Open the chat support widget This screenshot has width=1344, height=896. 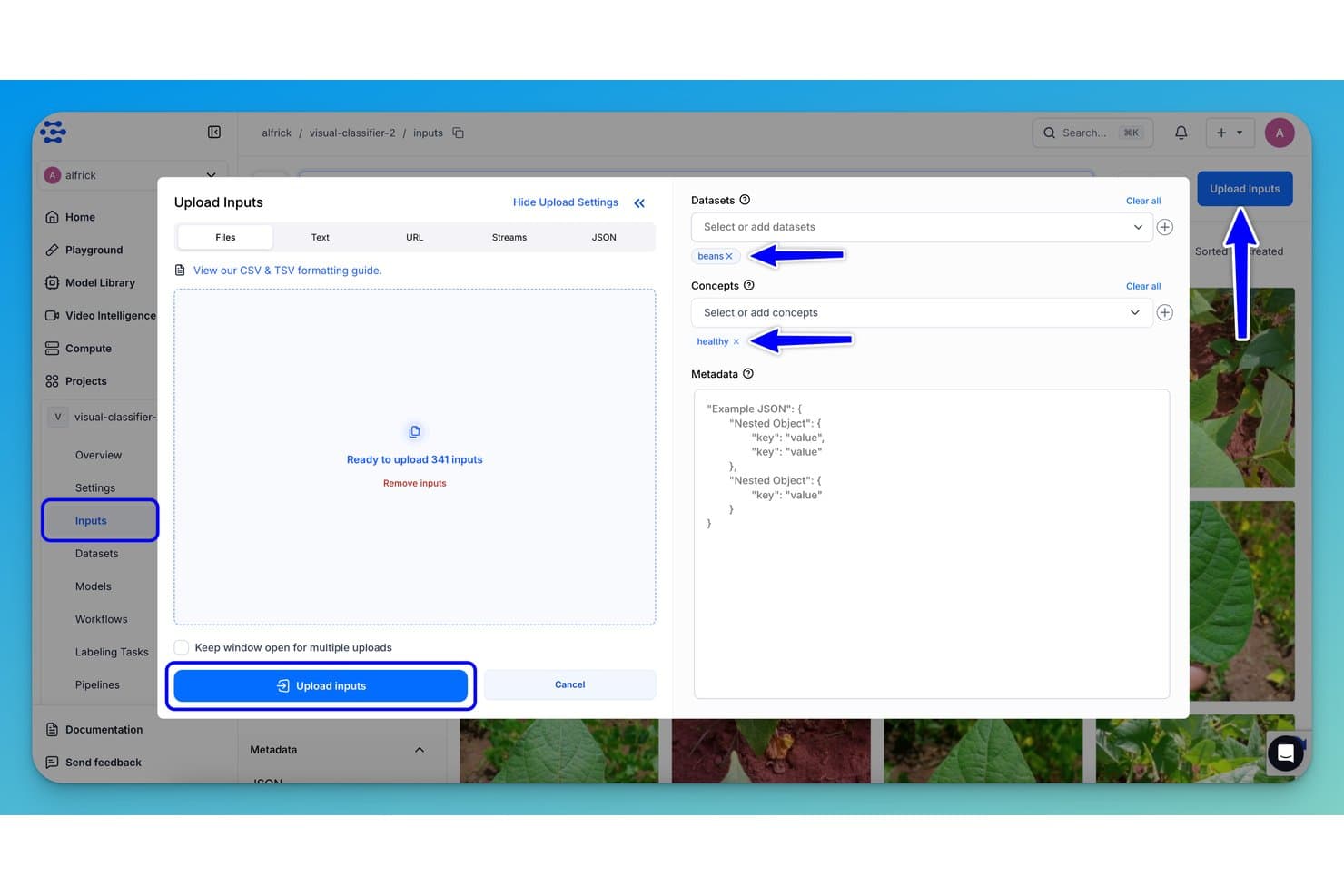pos(1286,753)
